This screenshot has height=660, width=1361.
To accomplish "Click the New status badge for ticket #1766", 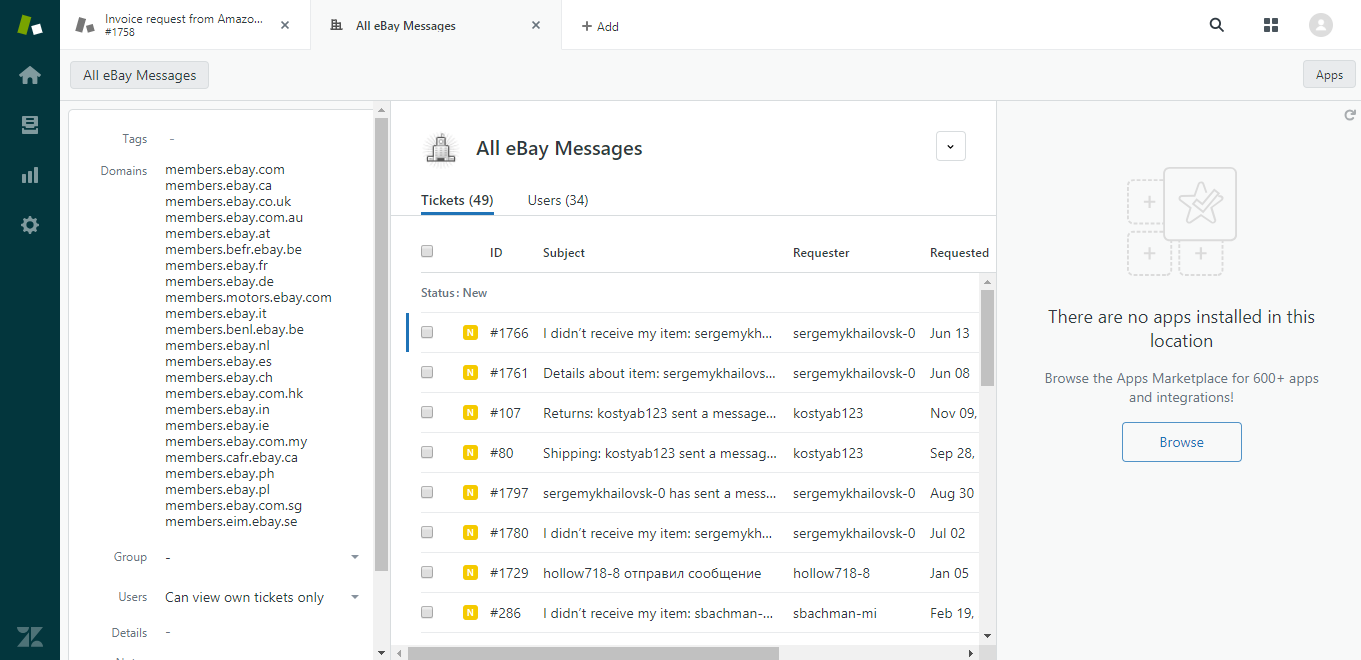I will coord(470,333).
